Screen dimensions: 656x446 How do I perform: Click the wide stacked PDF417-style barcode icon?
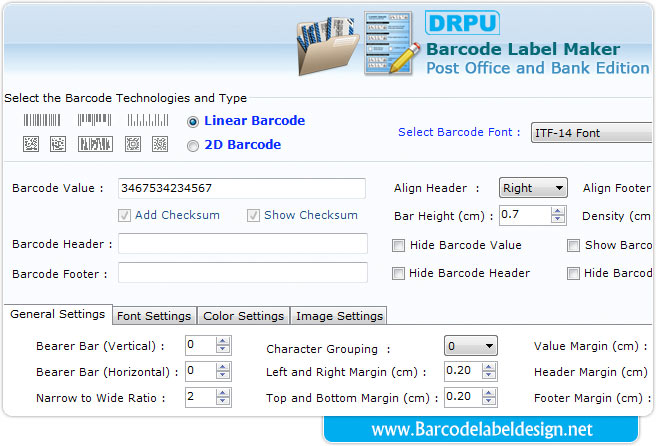point(95,144)
